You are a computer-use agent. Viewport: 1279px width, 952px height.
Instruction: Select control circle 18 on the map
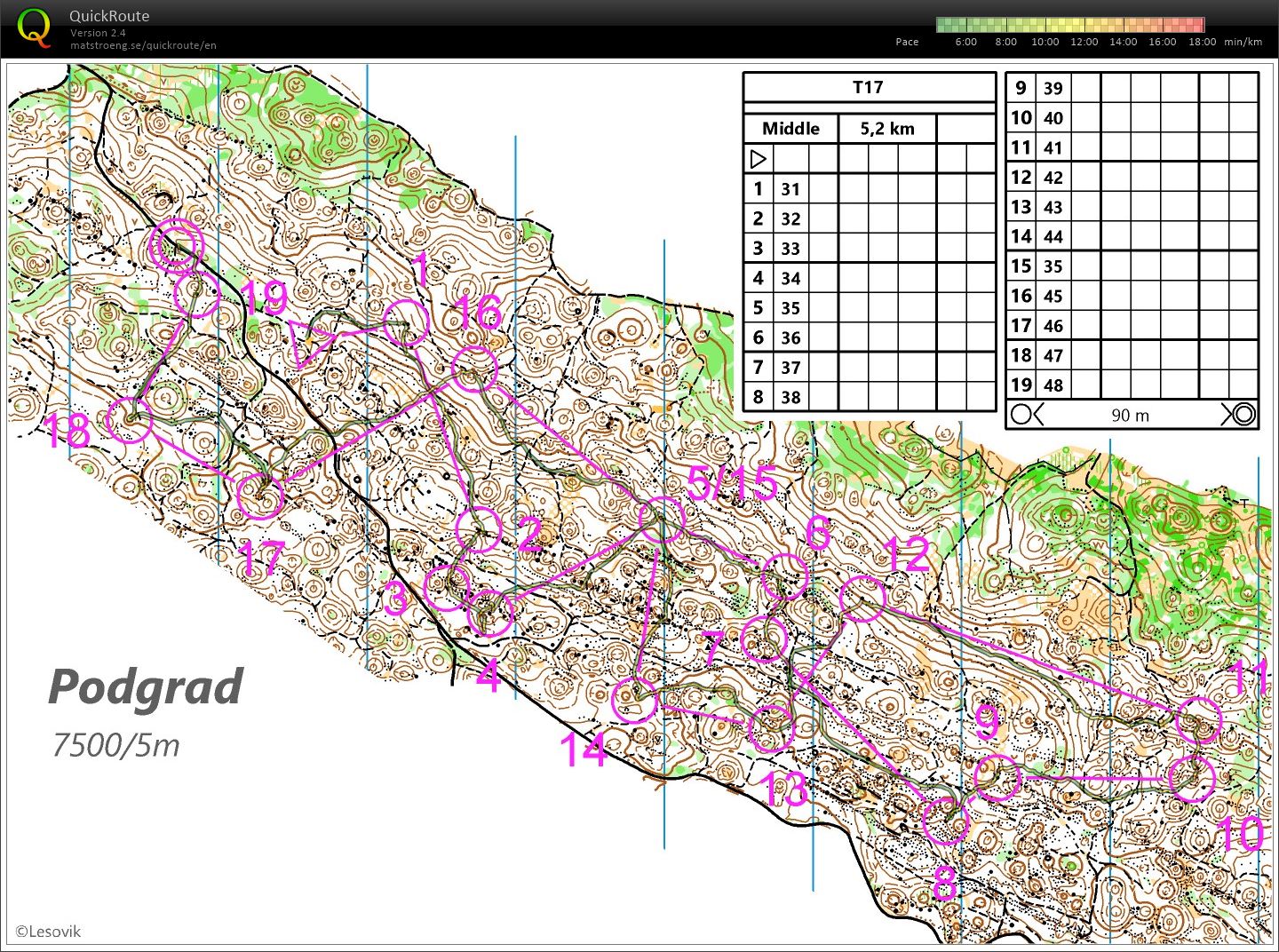pyautogui.click(x=130, y=420)
